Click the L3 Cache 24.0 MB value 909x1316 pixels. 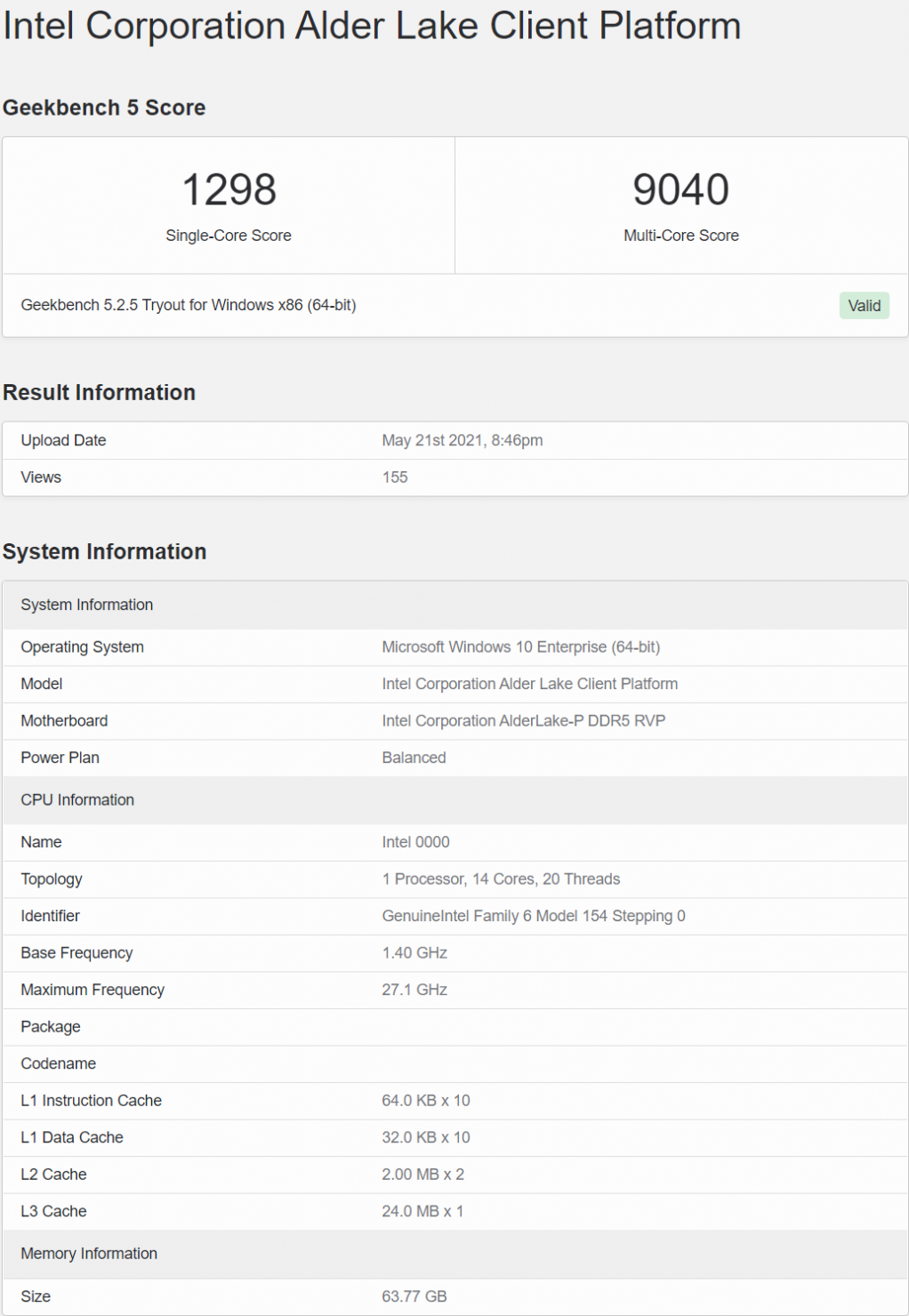422,1211
